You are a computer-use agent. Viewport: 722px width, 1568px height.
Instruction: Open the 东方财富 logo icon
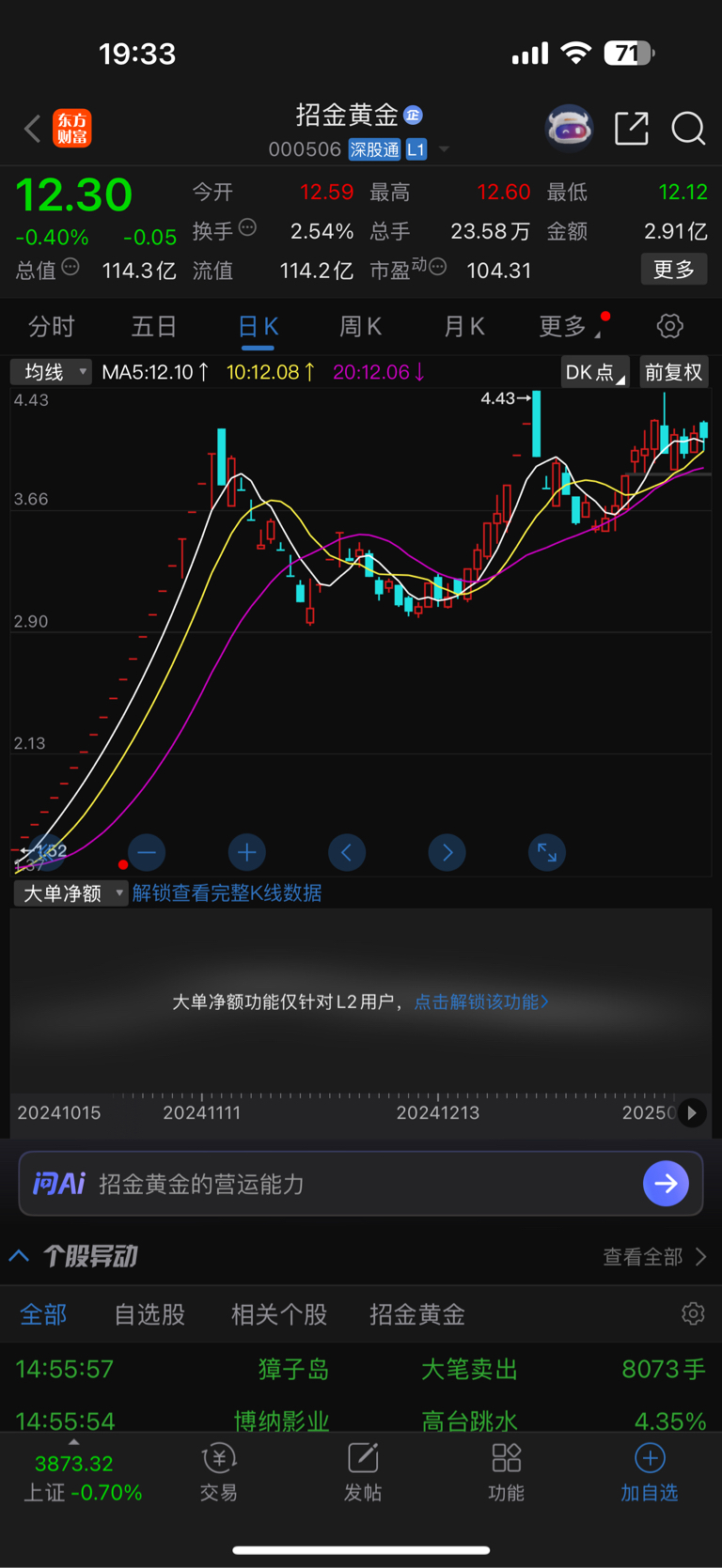[72, 128]
